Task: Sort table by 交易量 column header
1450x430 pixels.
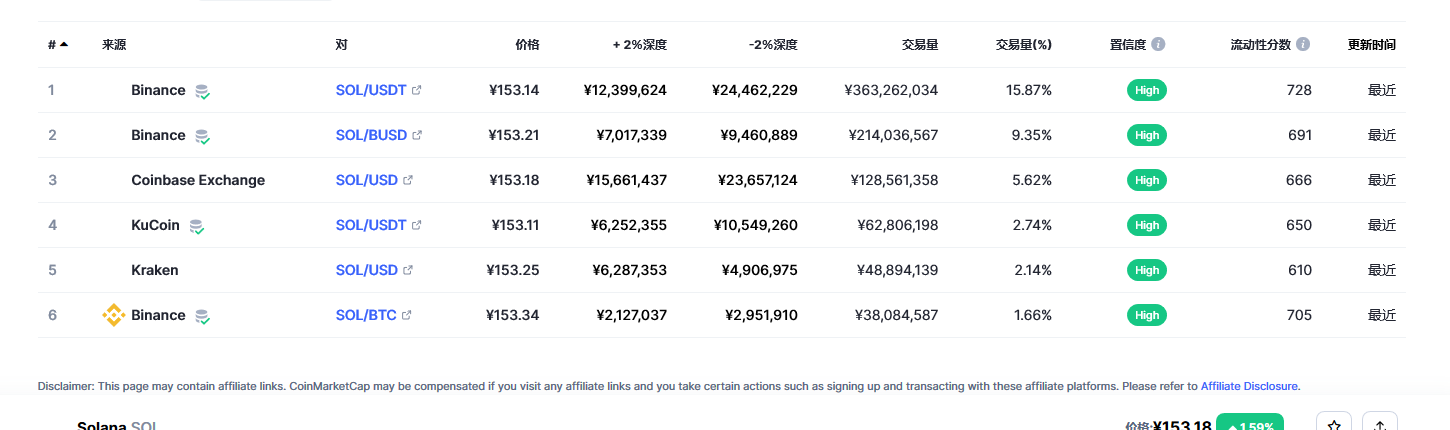Action: pyautogui.click(x=920, y=45)
